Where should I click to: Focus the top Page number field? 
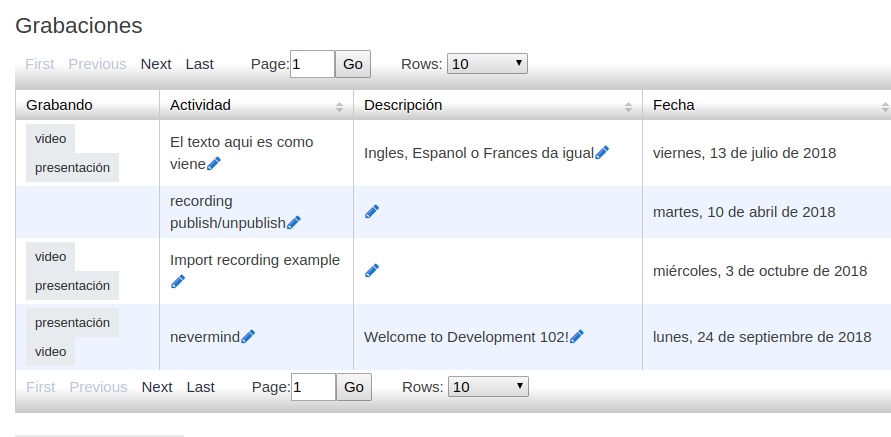(313, 64)
